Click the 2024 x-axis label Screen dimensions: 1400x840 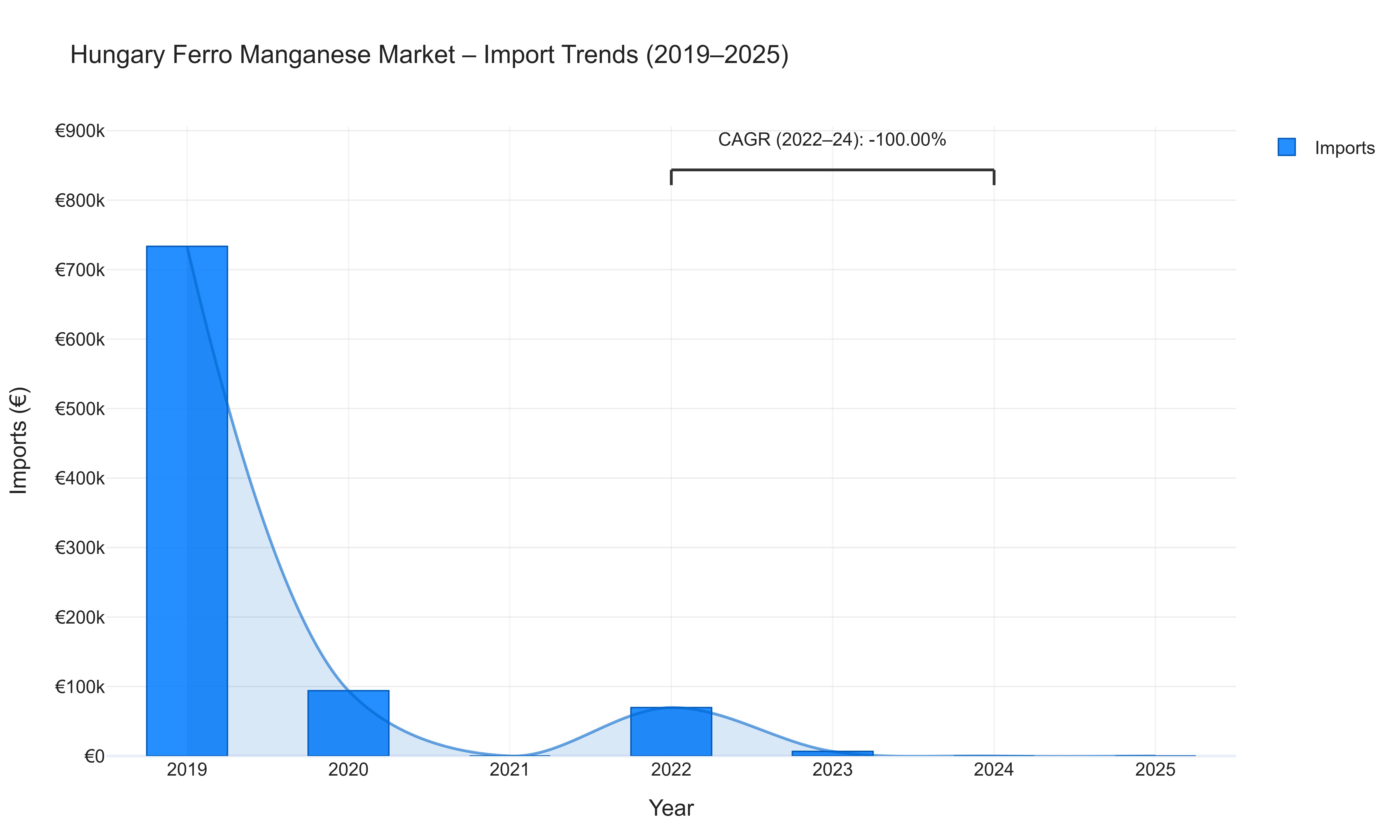coord(994,770)
